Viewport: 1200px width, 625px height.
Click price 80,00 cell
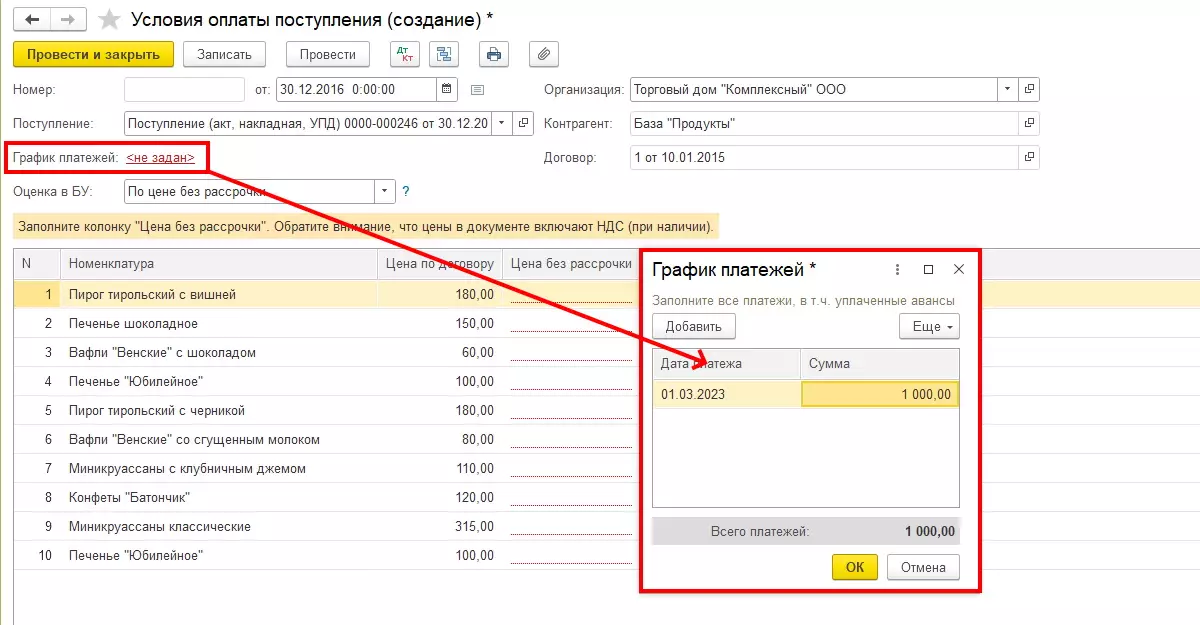click(440, 440)
